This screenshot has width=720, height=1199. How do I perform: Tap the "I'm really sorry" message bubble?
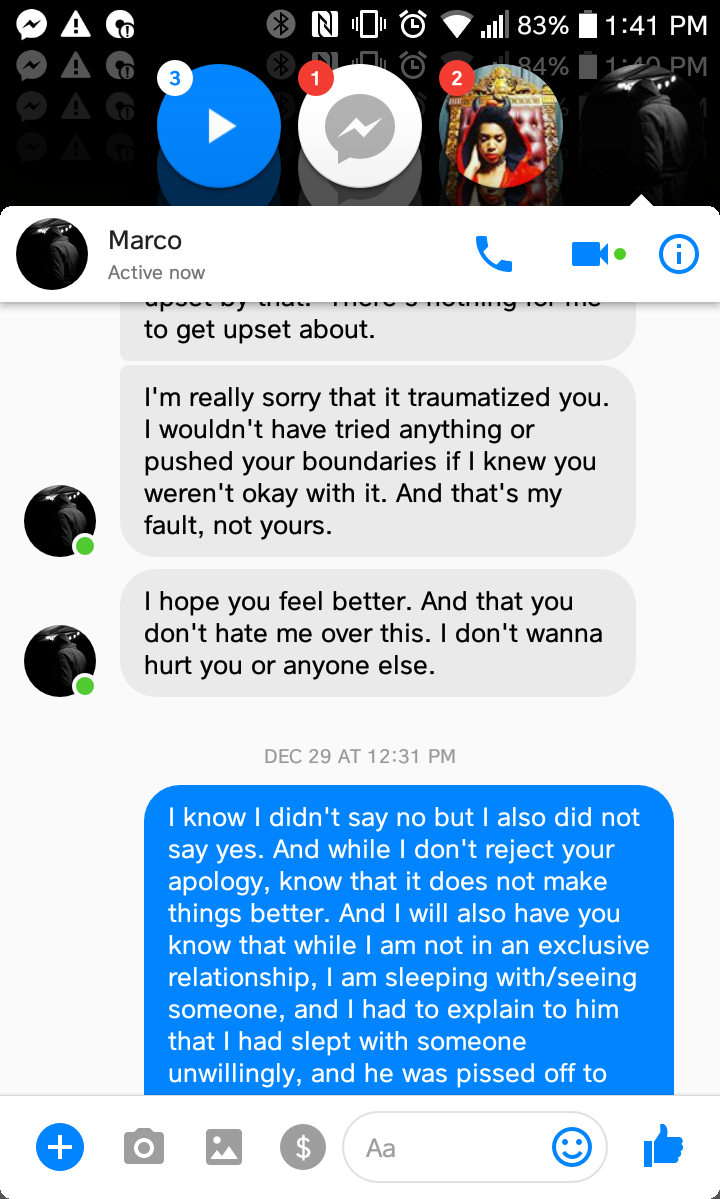378,461
